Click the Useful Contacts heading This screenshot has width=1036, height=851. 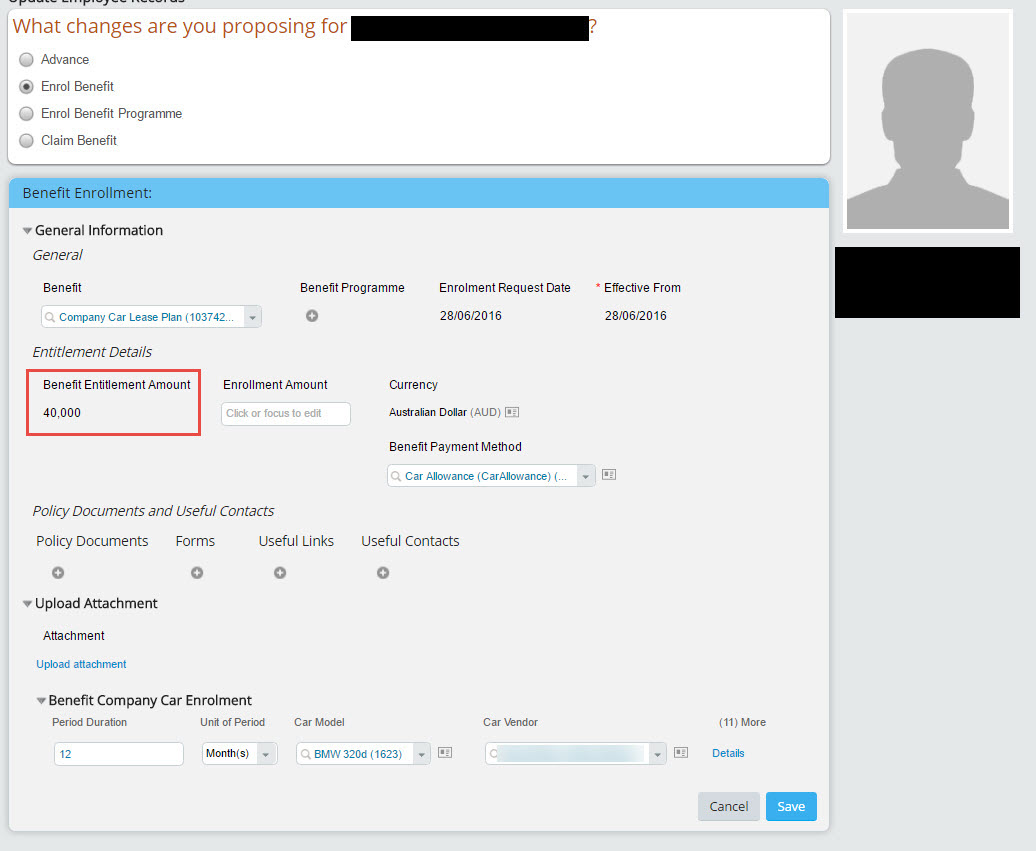(x=410, y=541)
